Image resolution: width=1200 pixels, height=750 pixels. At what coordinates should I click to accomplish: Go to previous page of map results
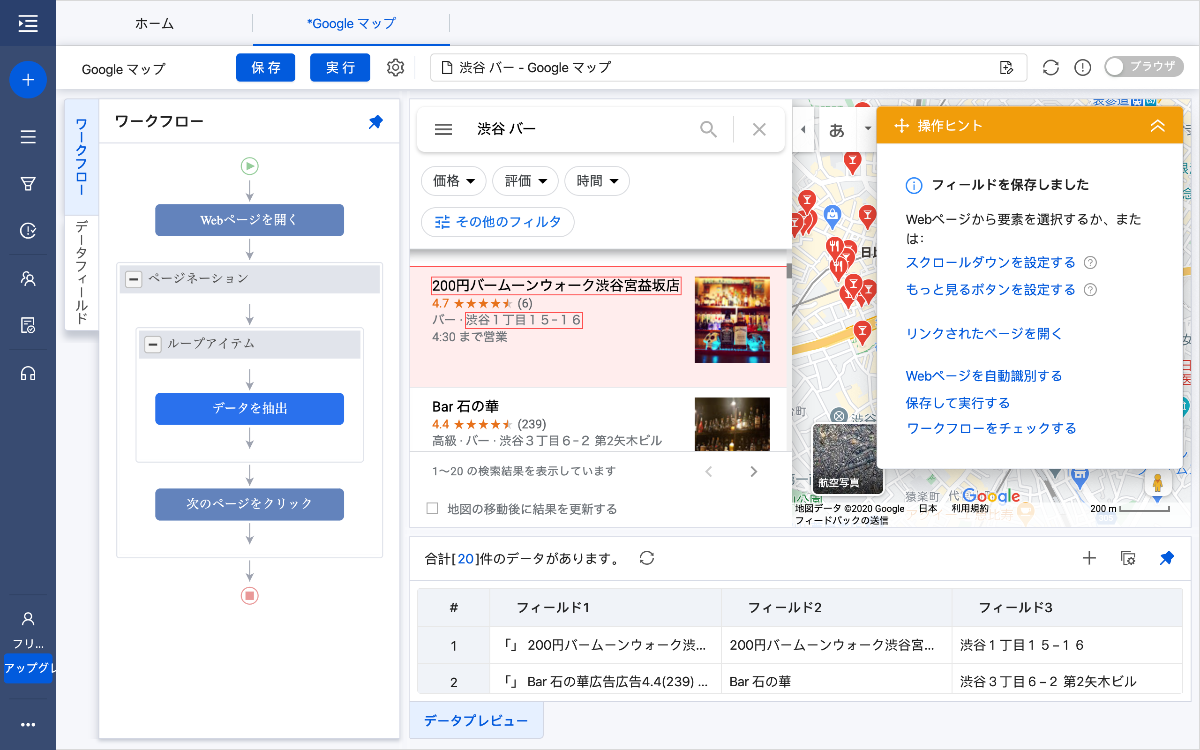[709, 471]
